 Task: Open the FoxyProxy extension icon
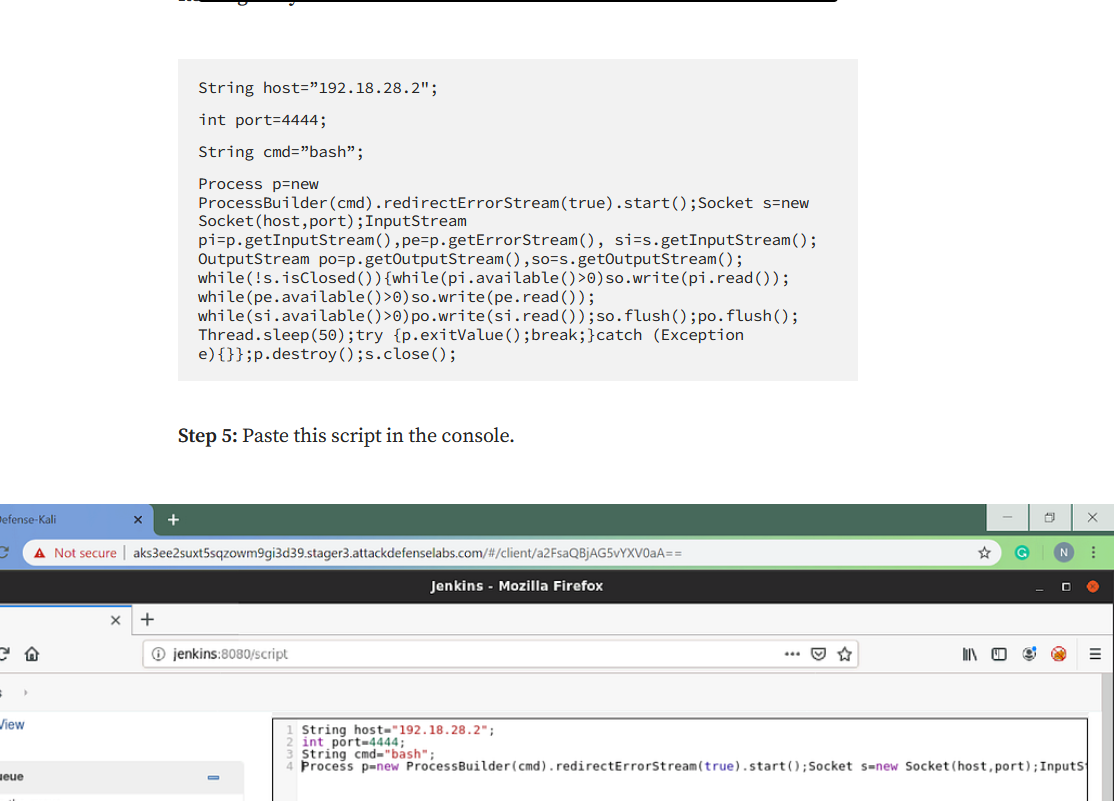pos(1059,653)
